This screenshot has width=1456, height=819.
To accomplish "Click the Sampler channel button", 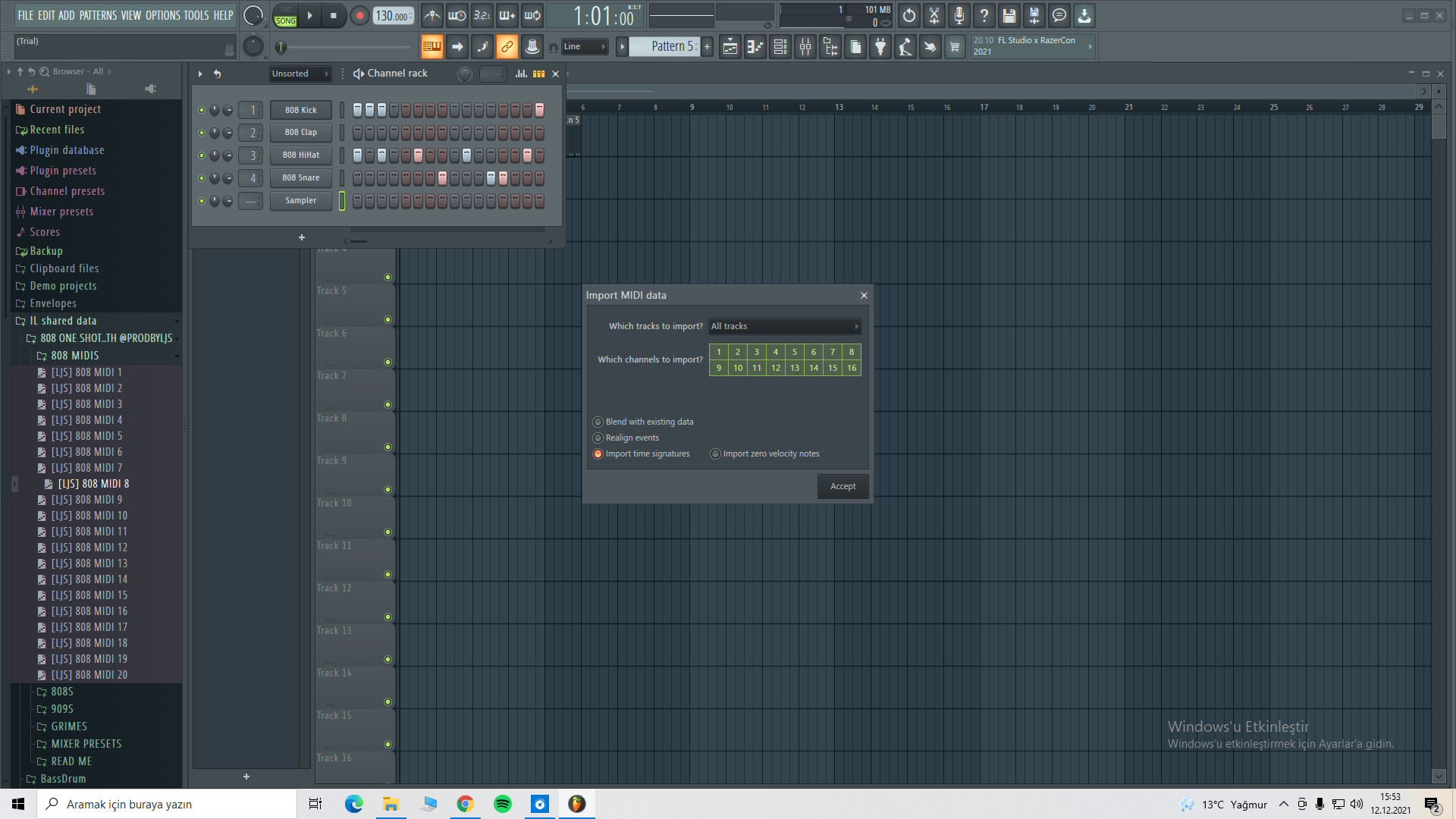I will click(301, 200).
